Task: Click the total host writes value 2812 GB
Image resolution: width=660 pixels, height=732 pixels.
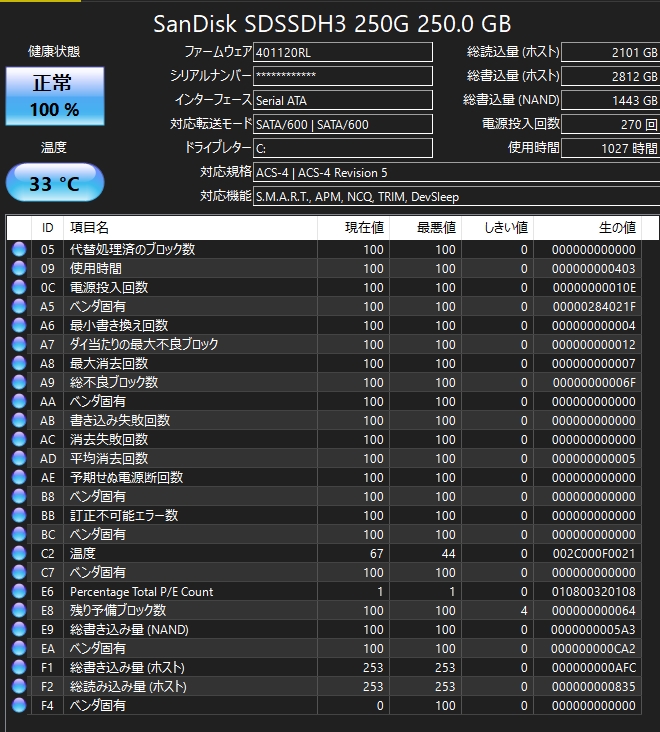Action: coord(611,76)
